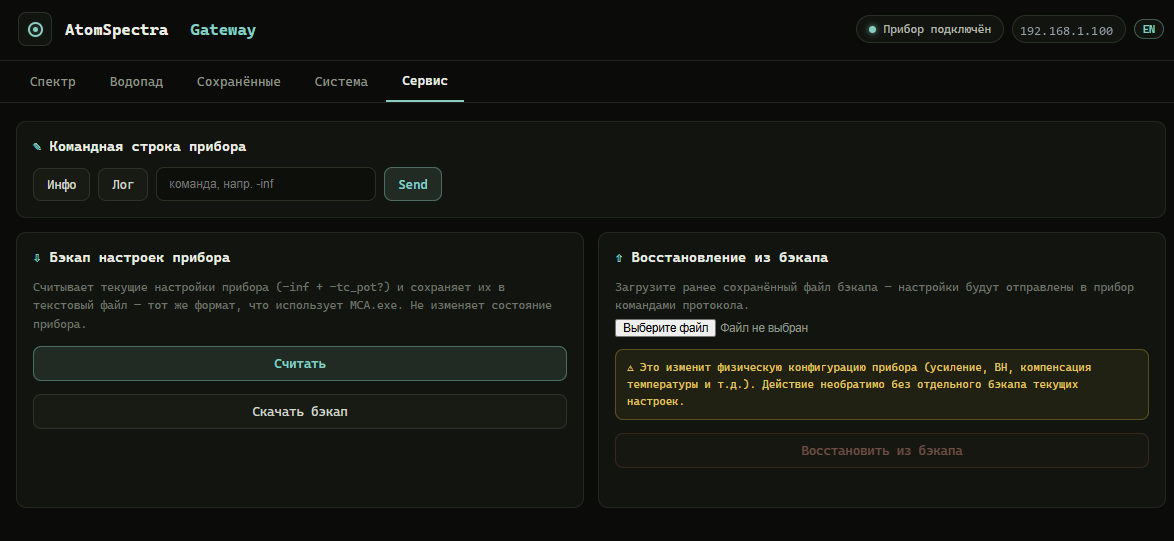Viewport: 1174px width, 541px height.
Task: Go to the Система tab
Action: (x=341, y=81)
